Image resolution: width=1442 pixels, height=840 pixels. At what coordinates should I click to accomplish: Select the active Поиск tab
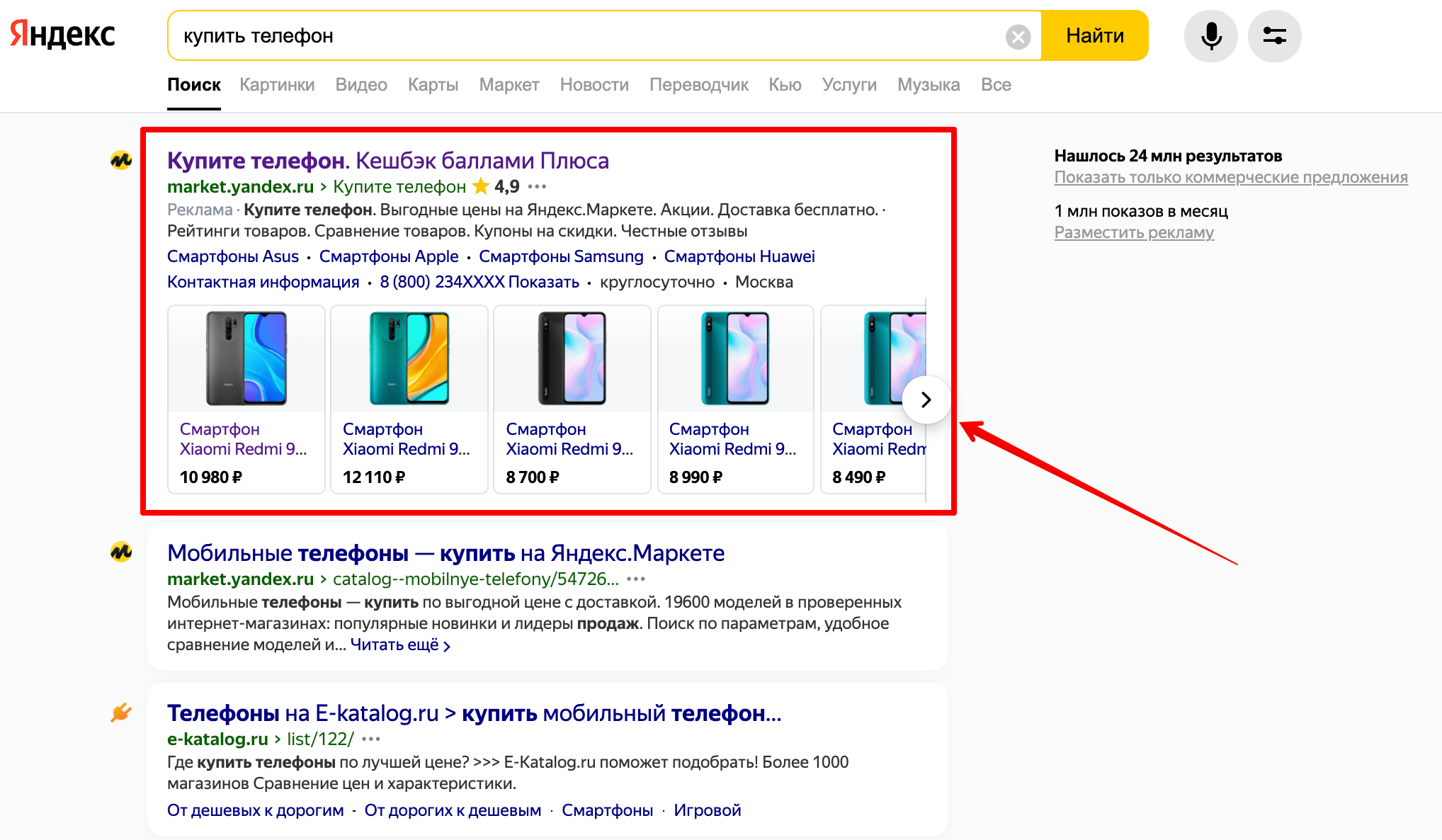coord(194,85)
